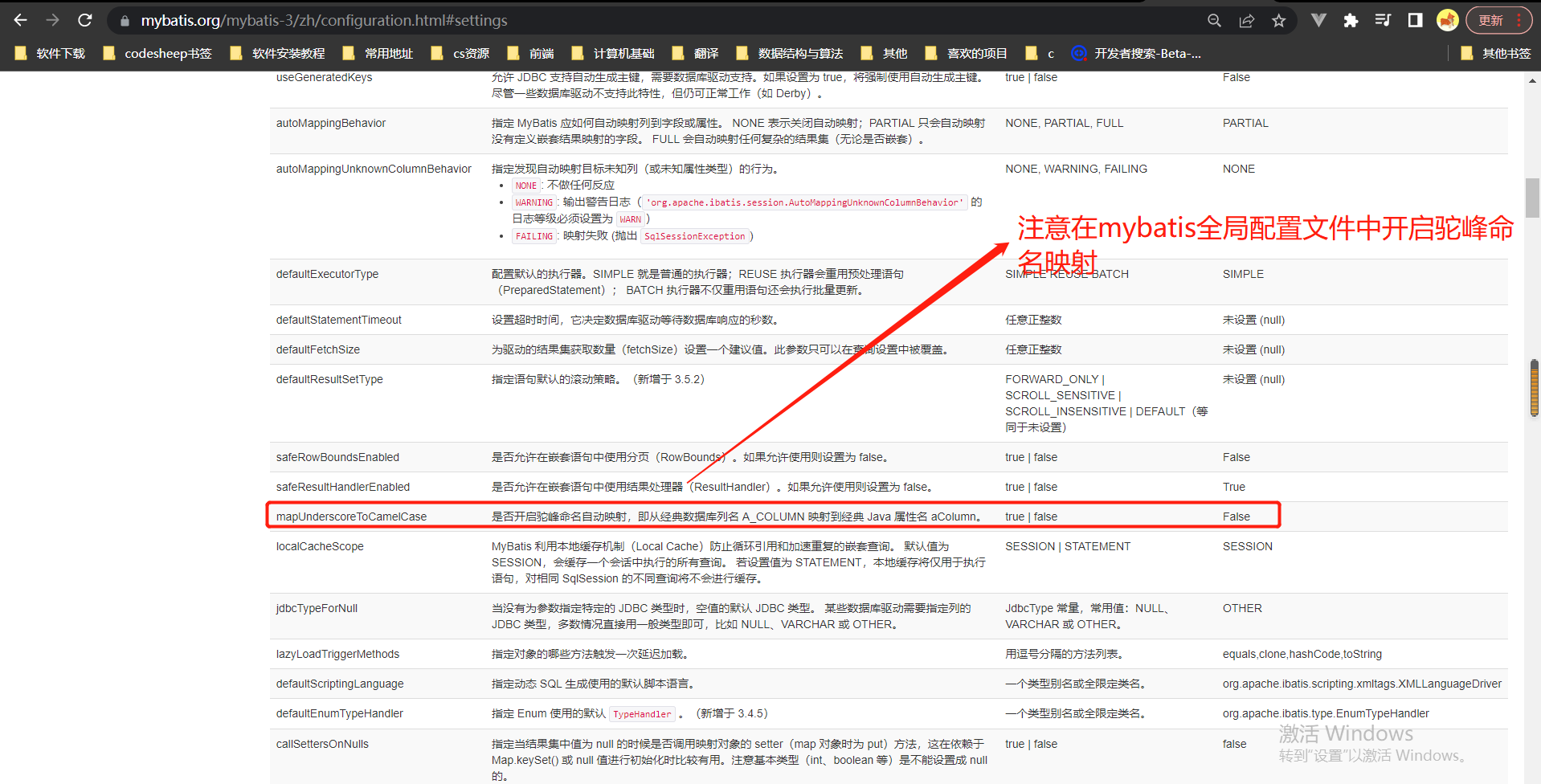Select the useGeneratedKeys setting name

[324, 77]
